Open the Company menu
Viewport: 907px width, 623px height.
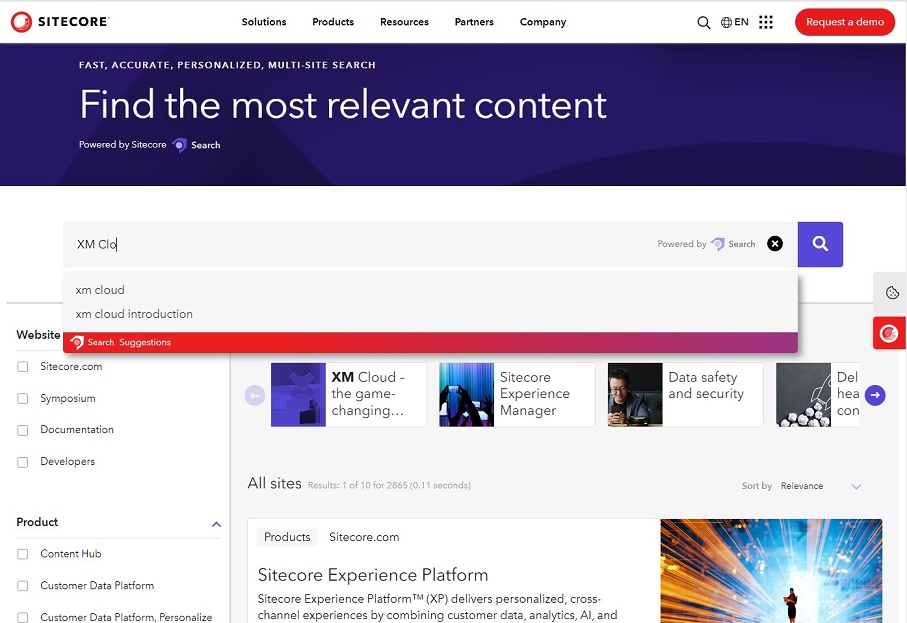click(543, 22)
